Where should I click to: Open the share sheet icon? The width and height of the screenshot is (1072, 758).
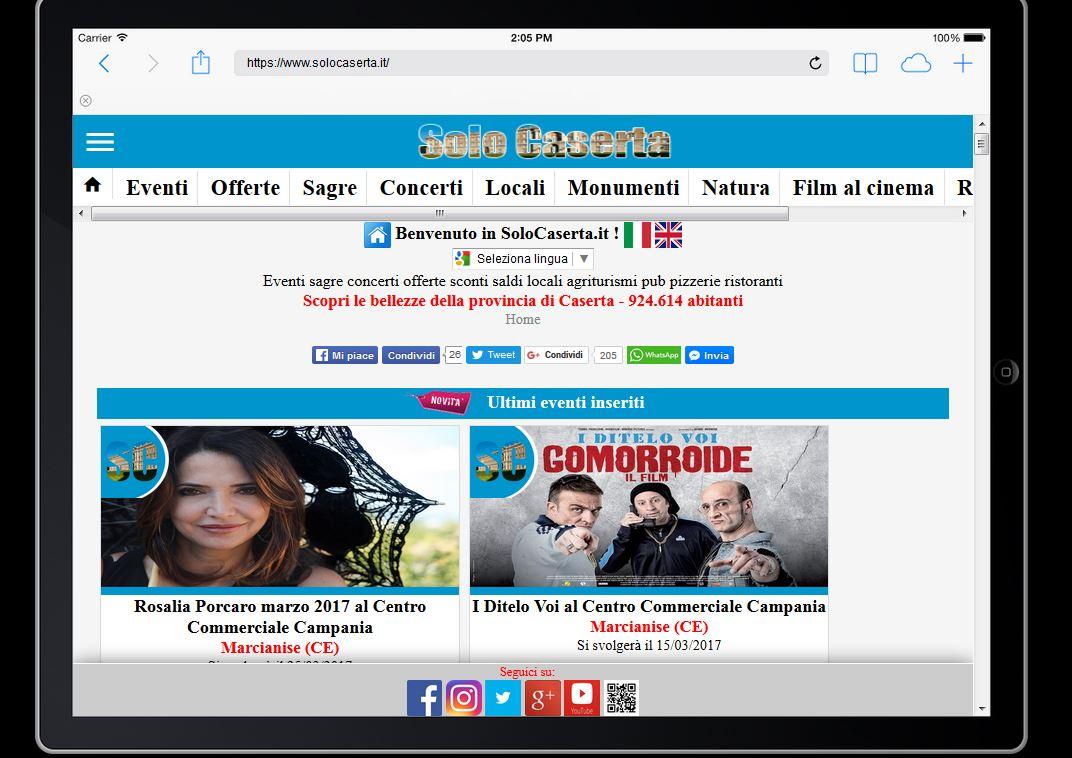[200, 62]
